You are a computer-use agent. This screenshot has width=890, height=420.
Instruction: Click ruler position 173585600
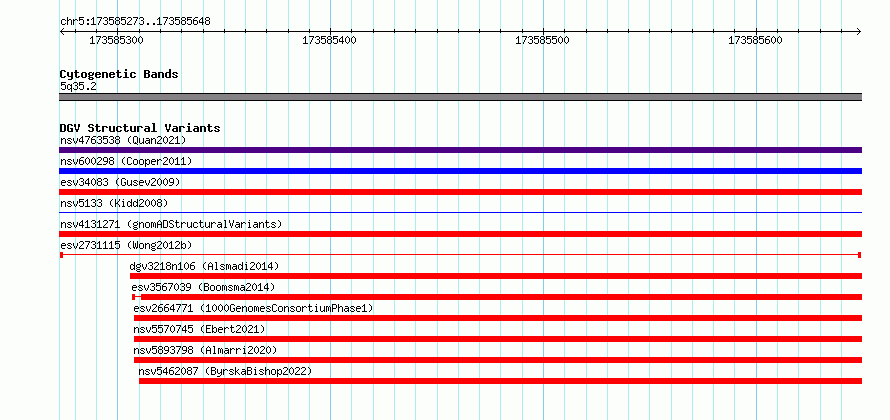click(755, 40)
